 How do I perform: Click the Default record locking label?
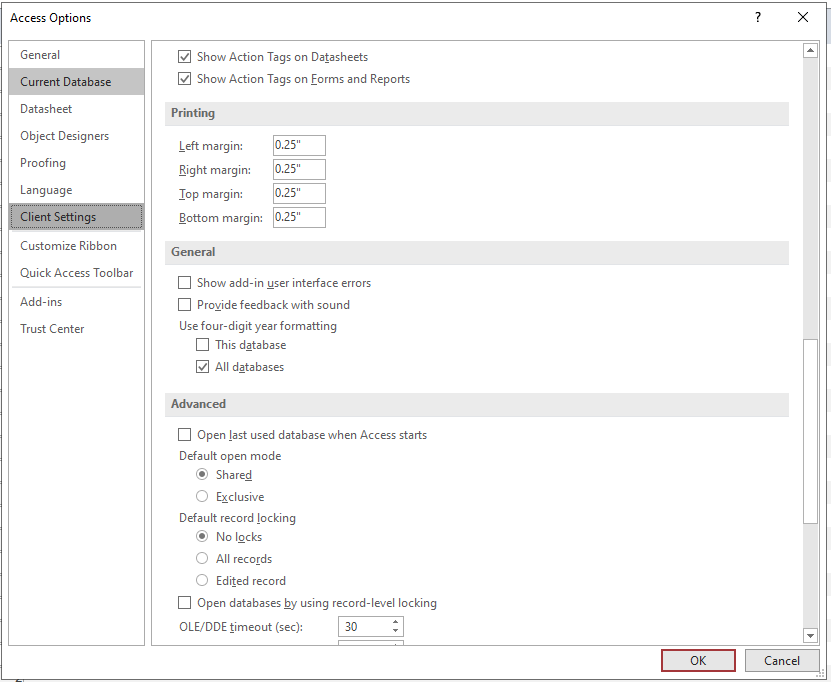pos(237,518)
